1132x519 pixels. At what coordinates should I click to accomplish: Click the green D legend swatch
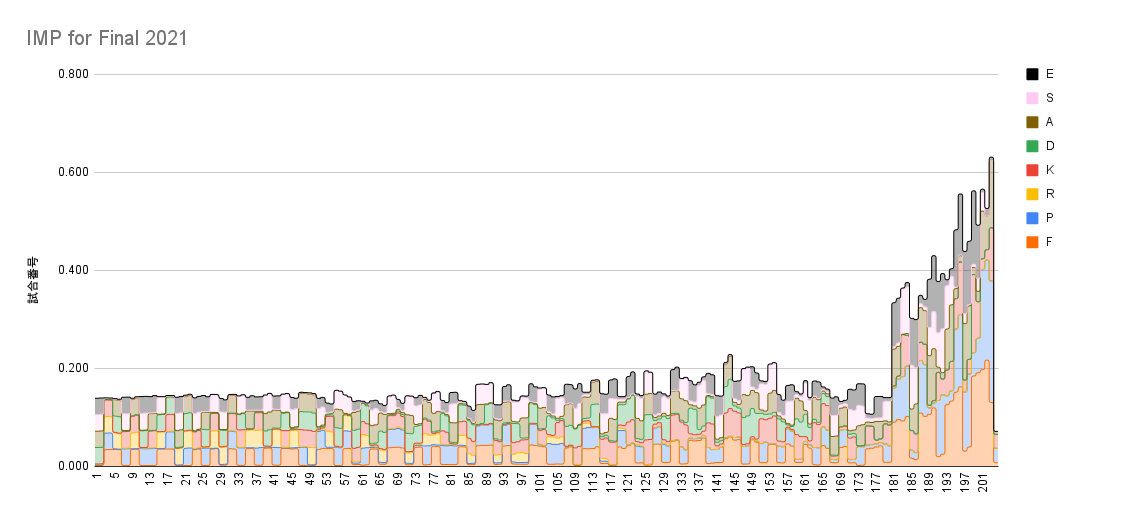(1032, 146)
